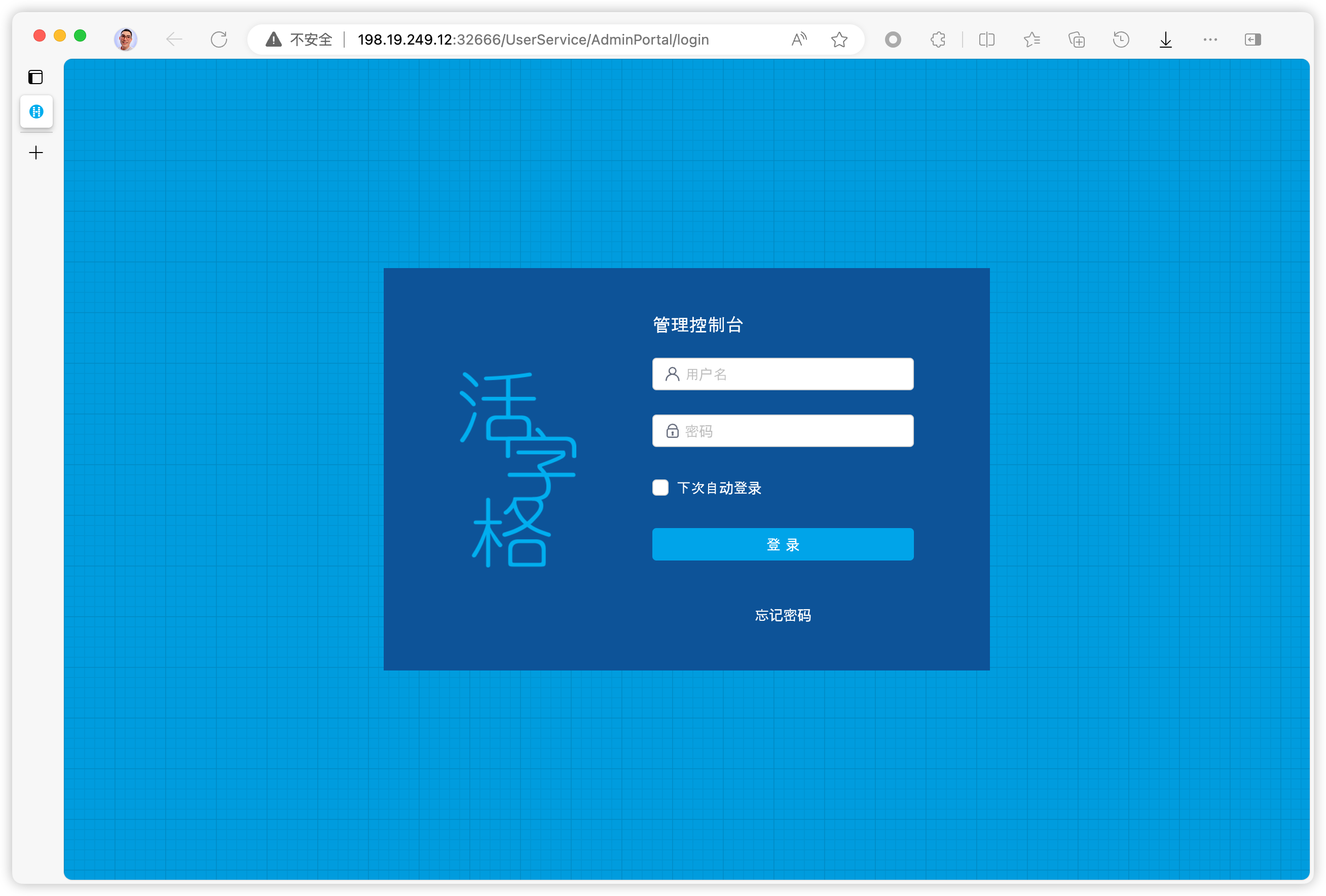Click the circular record extension icon

tap(893, 40)
